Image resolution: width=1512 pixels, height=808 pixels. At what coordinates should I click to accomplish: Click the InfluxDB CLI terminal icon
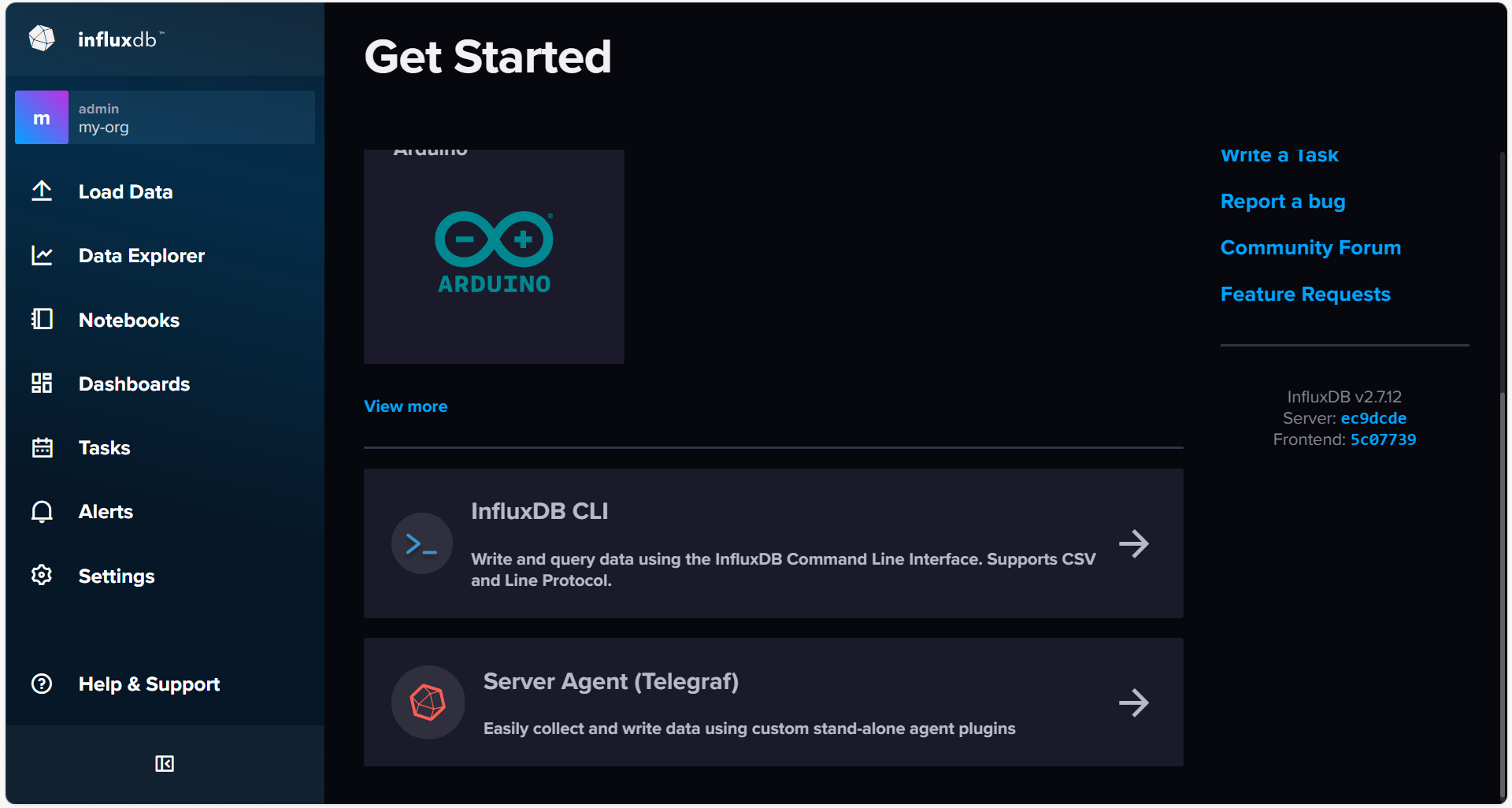click(421, 543)
